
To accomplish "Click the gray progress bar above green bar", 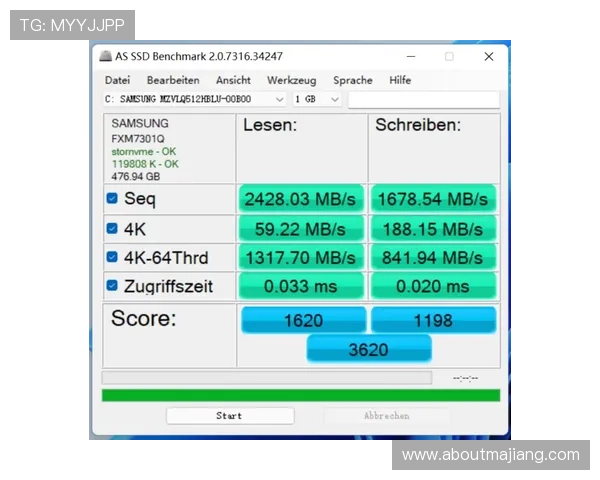I will click(267, 378).
